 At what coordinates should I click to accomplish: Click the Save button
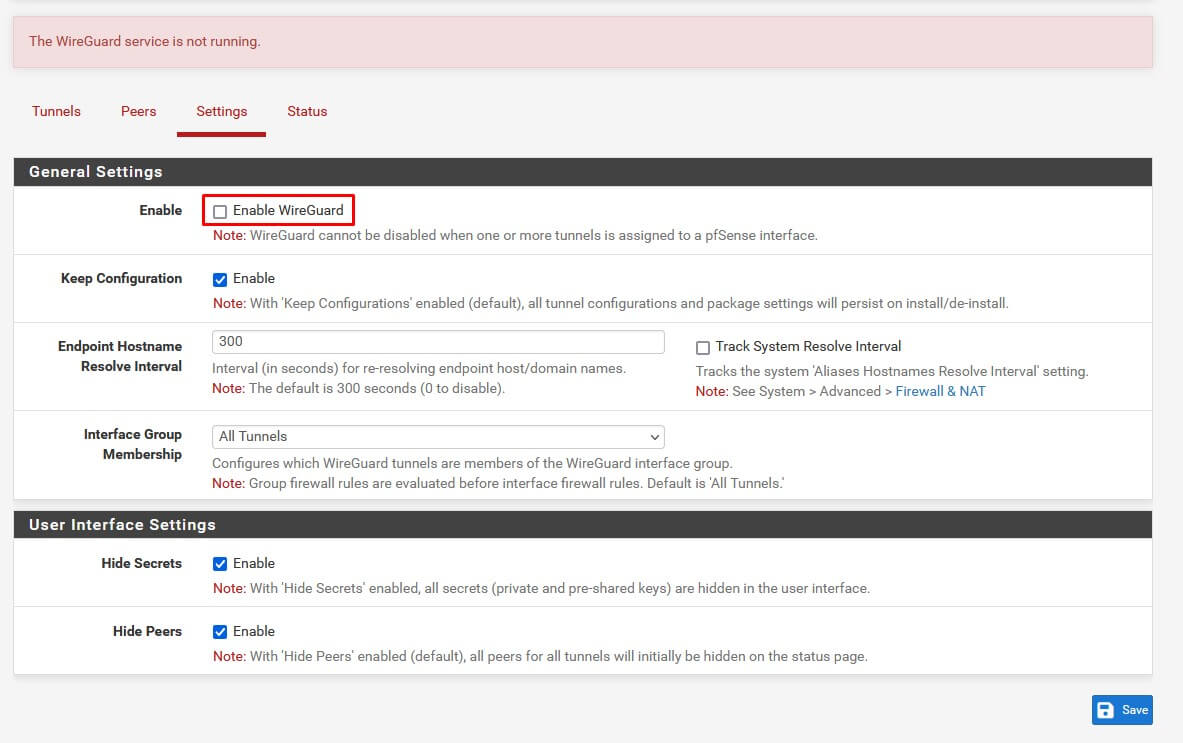1122,710
